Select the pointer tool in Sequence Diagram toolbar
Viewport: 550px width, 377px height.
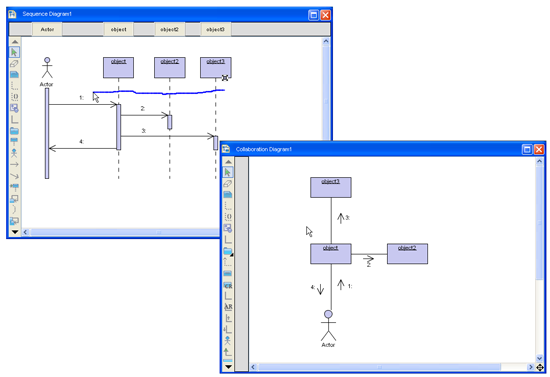coord(14,52)
